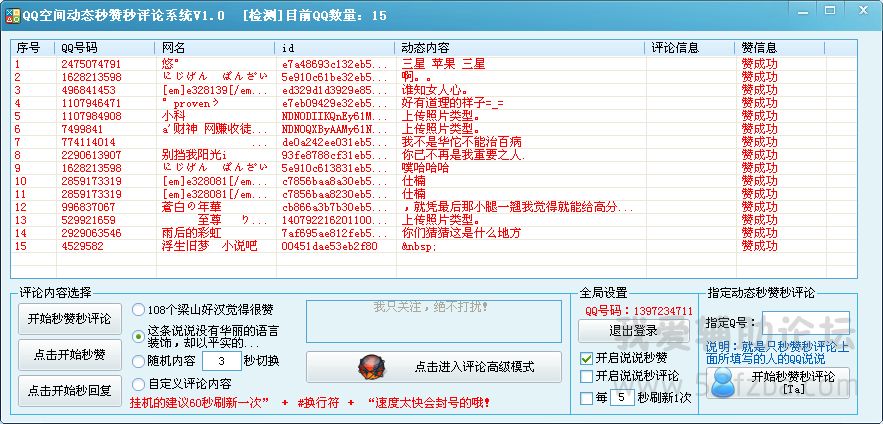Click the post text 噗哈哈哈
Image resolution: width=883 pixels, height=424 pixels.
425,168
